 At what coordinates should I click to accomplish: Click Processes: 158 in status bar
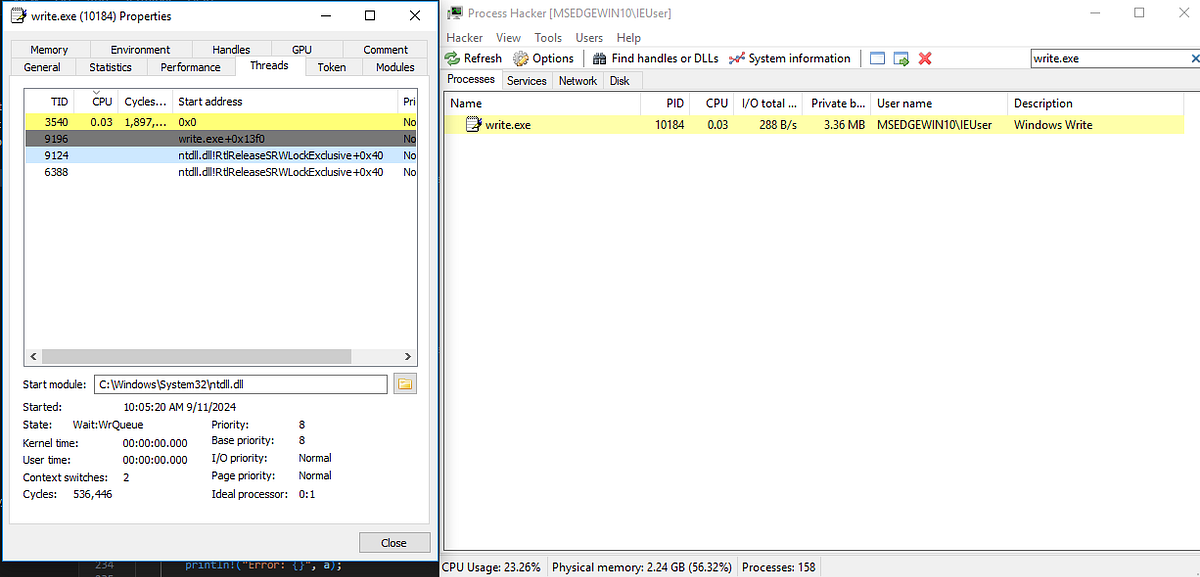coord(778,567)
